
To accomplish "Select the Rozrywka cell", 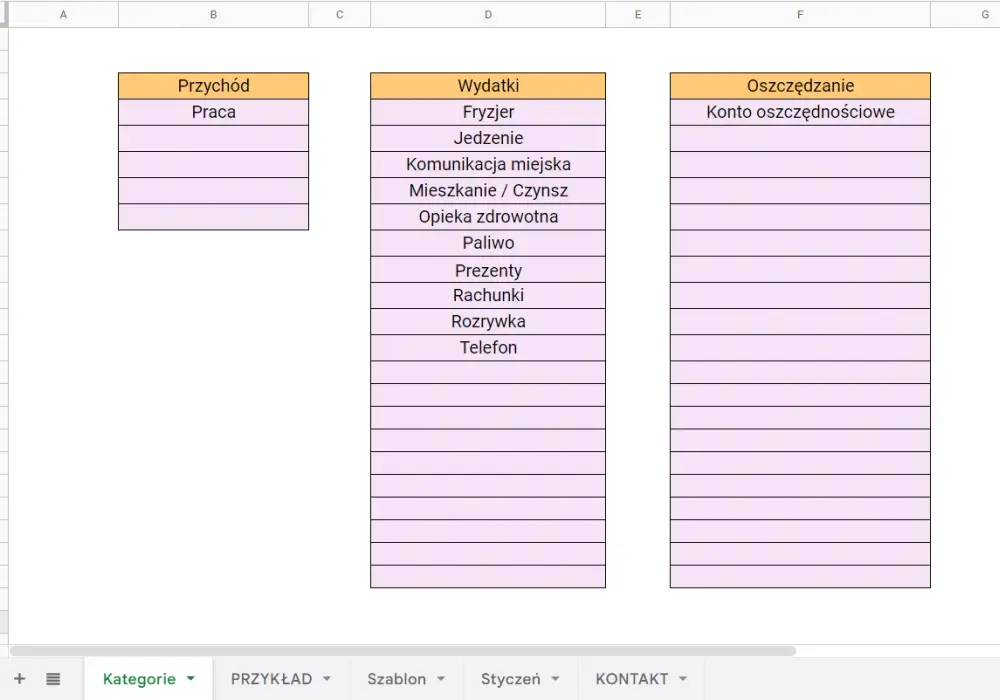I will tap(488, 322).
